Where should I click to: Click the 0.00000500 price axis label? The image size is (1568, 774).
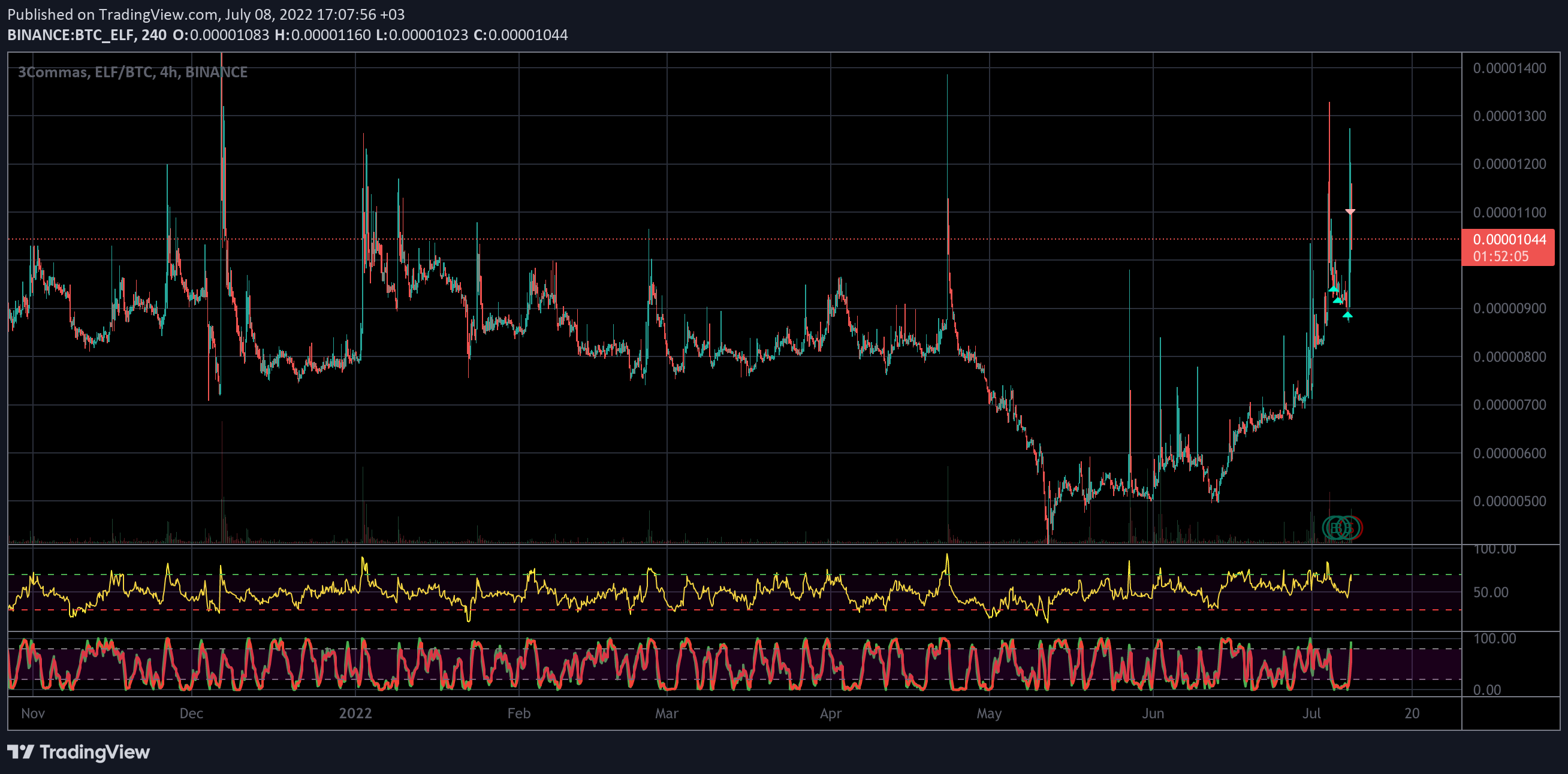[x=1509, y=501]
